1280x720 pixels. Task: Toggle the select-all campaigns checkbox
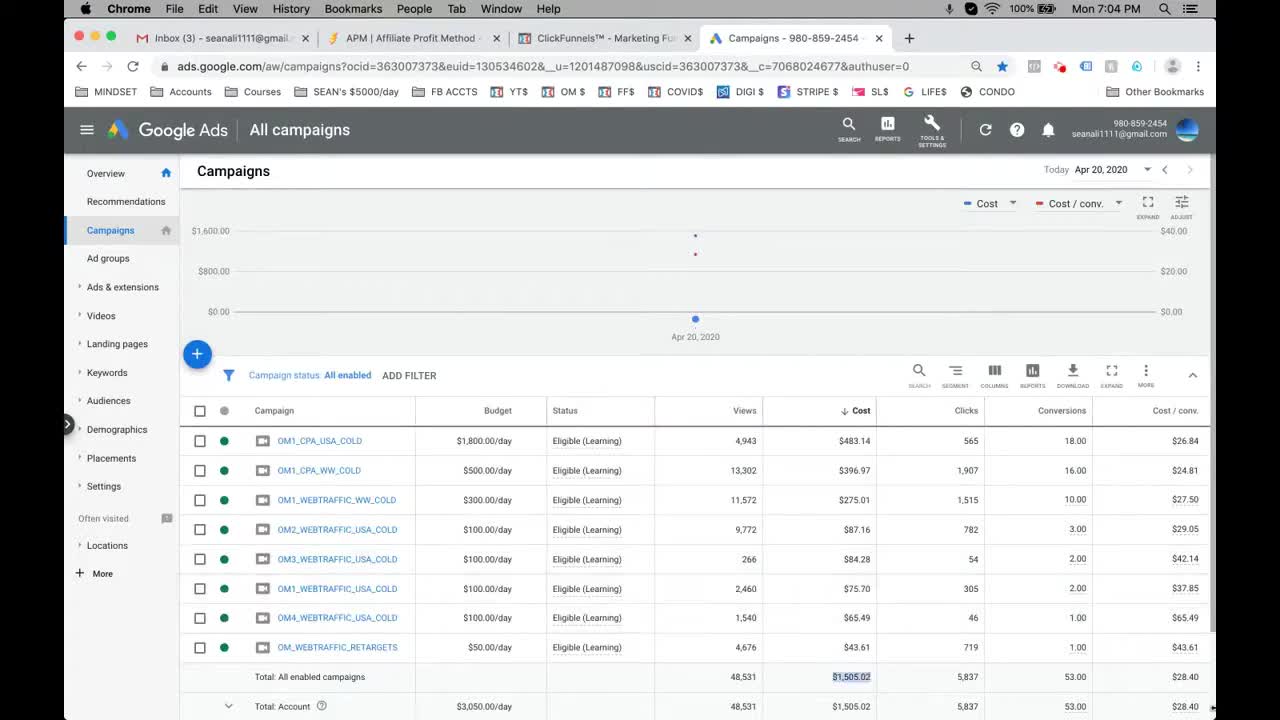[x=200, y=411]
